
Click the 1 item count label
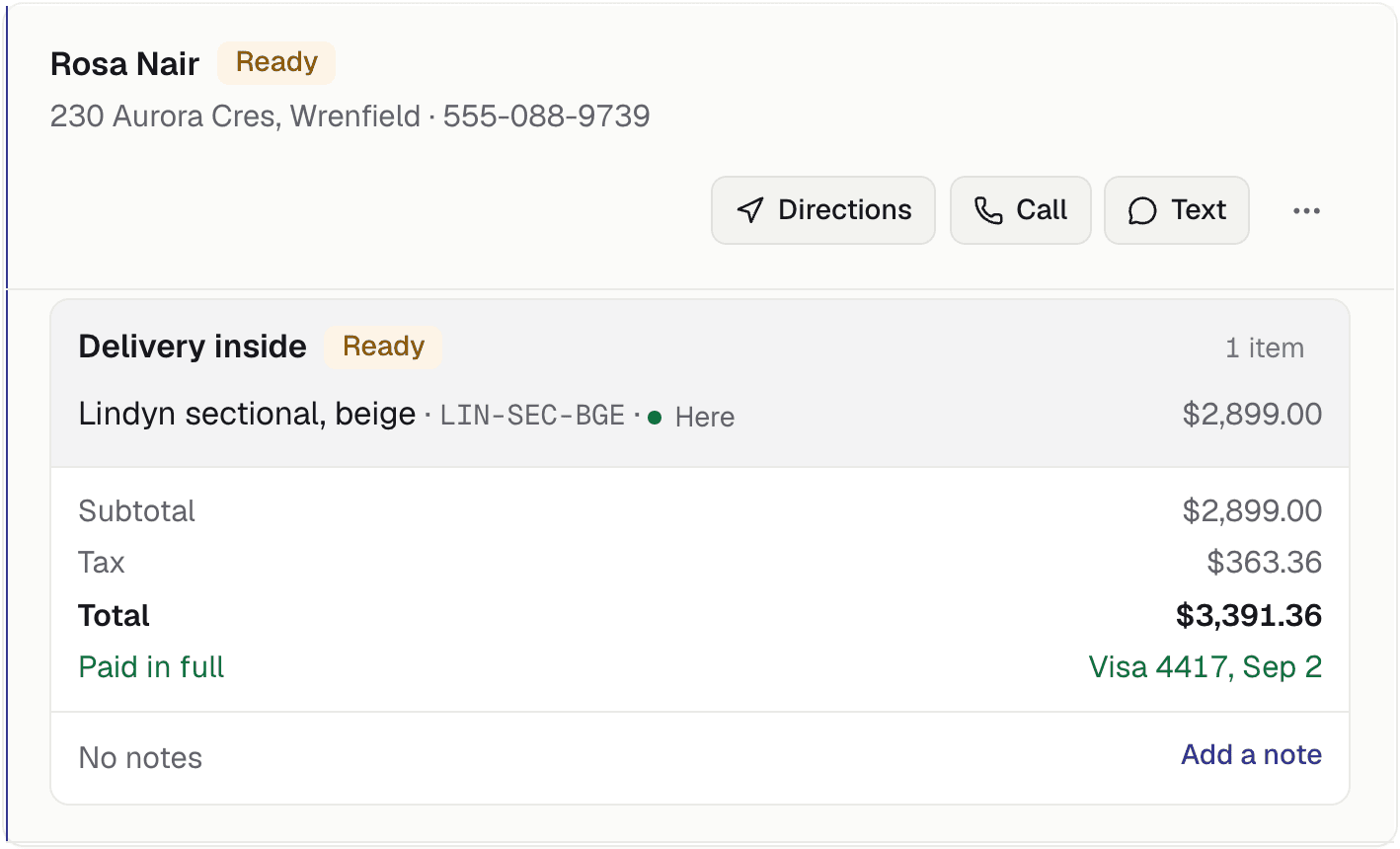pos(1265,348)
